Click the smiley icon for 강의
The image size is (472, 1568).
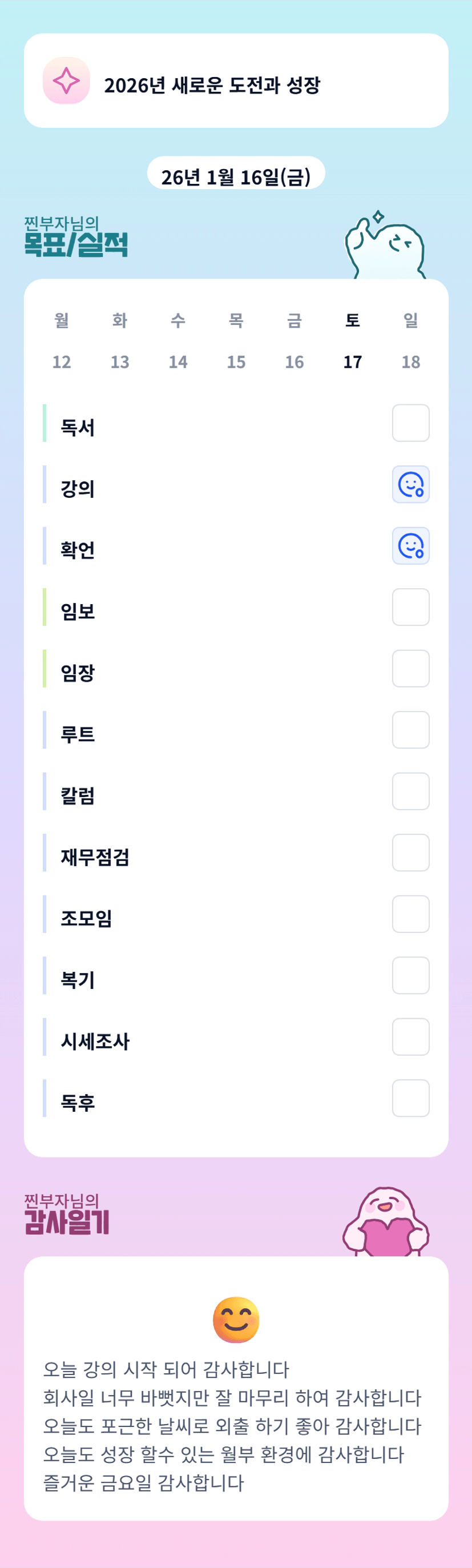tap(410, 485)
